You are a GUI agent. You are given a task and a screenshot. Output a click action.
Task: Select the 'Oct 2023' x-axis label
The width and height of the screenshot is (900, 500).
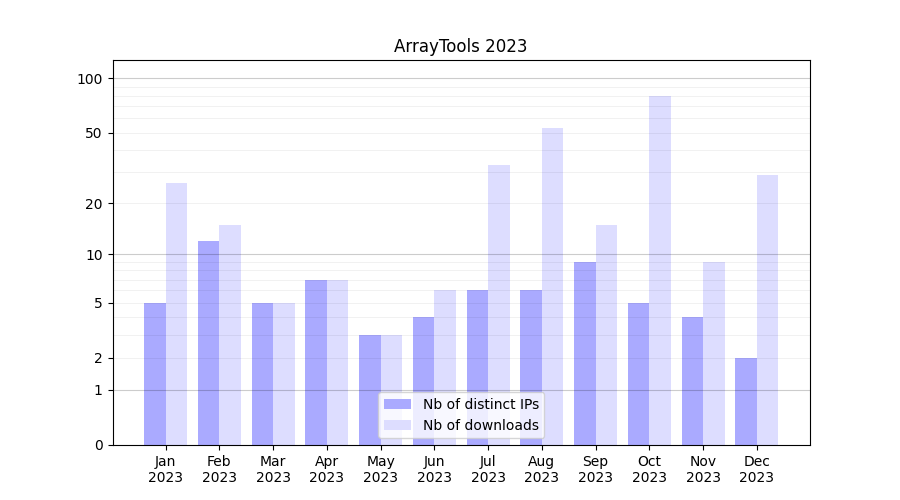pos(649,469)
